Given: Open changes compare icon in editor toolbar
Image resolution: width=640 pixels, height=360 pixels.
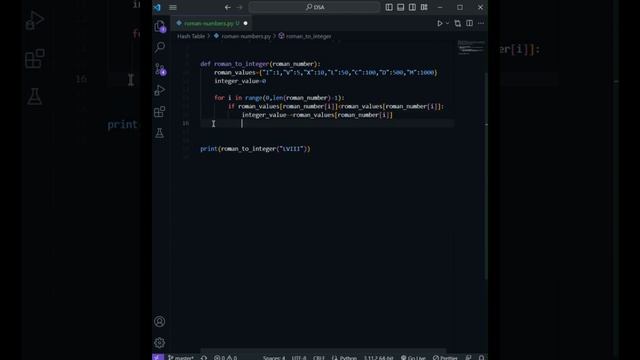Looking at the screenshot, I should [458, 23].
